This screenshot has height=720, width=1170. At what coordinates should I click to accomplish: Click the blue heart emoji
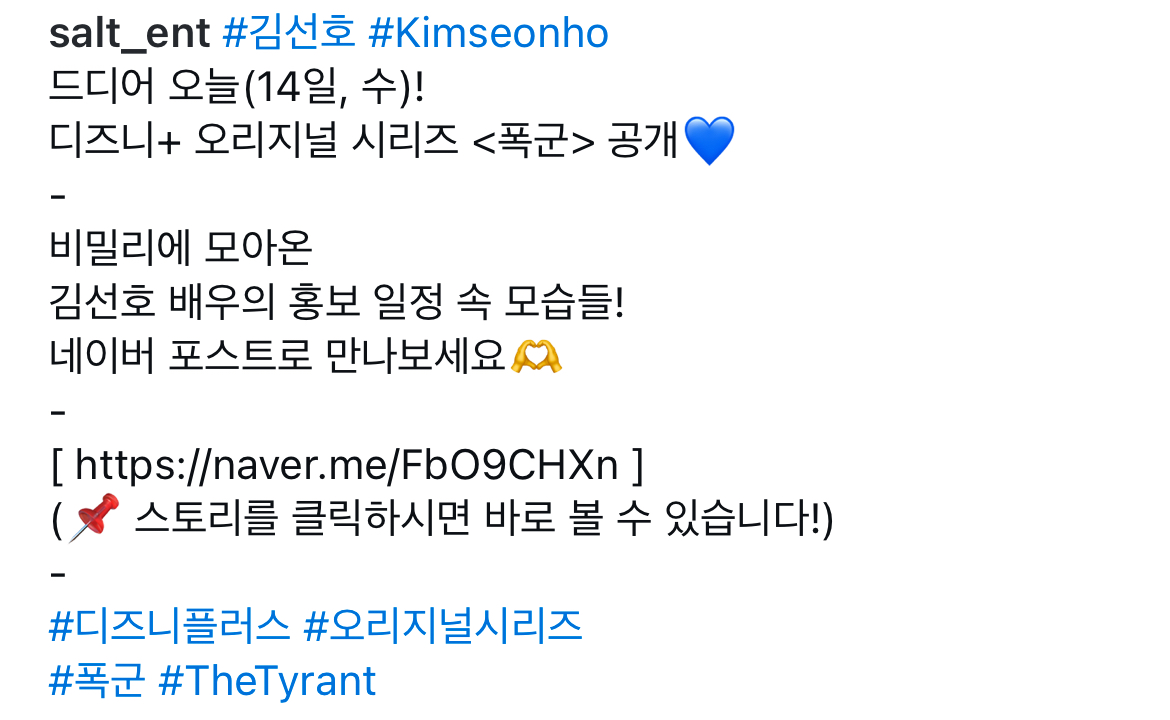pyautogui.click(x=709, y=140)
